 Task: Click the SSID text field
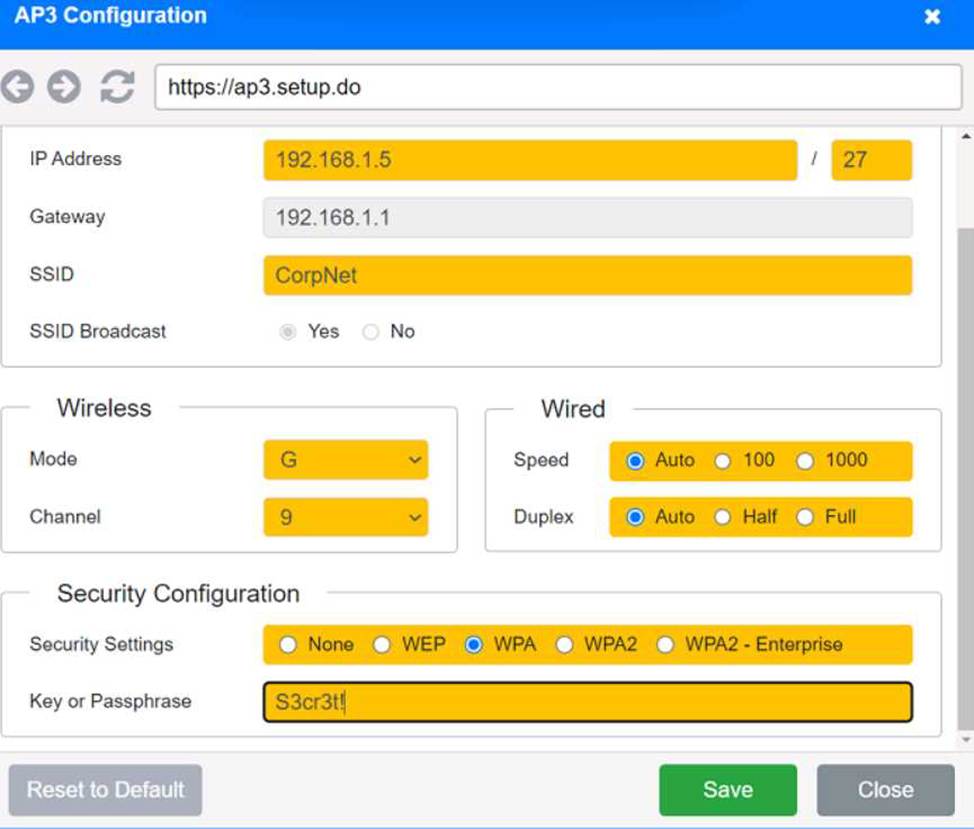pyautogui.click(x=587, y=275)
